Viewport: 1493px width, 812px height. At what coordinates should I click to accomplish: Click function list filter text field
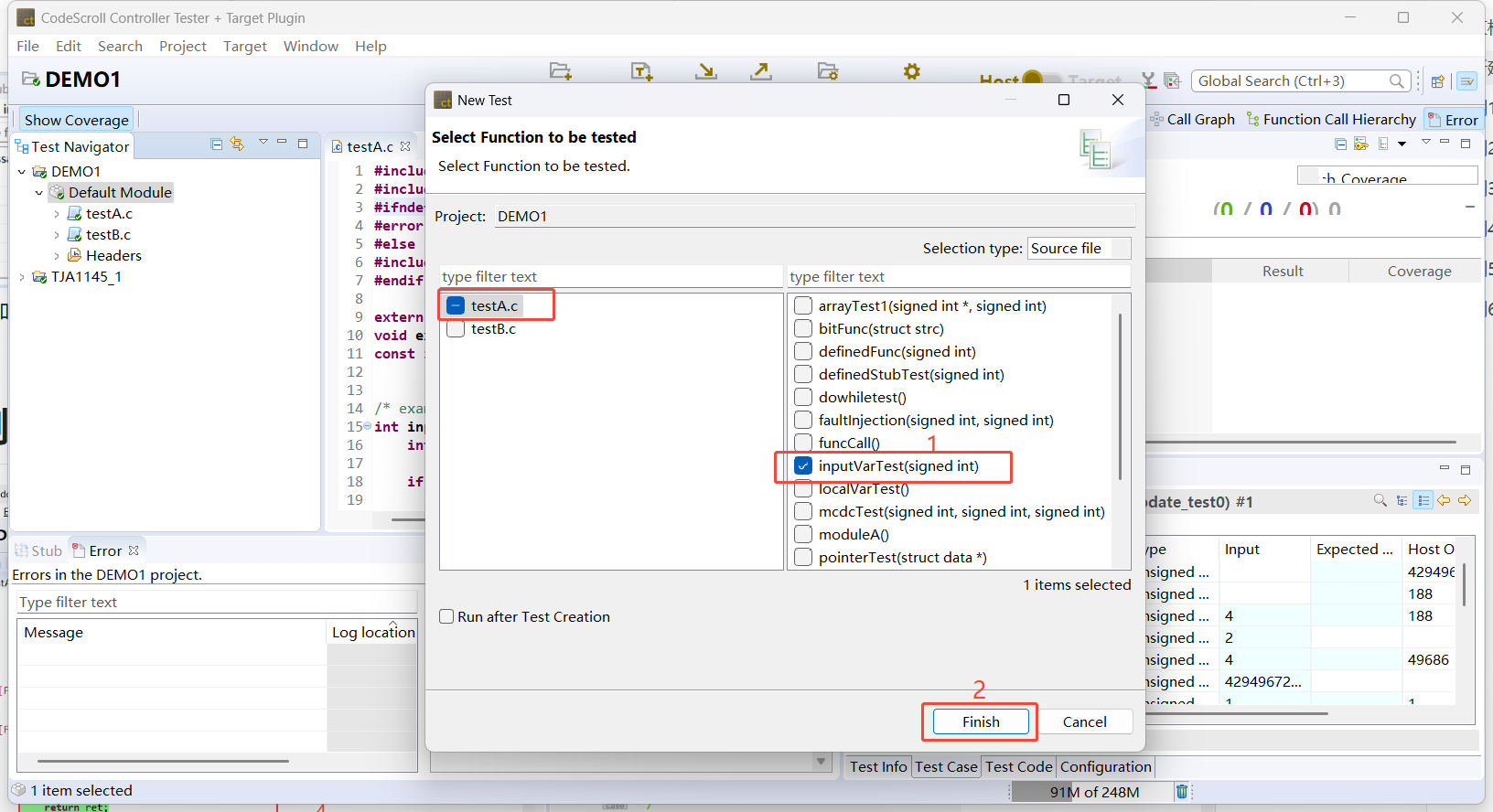[x=958, y=276]
